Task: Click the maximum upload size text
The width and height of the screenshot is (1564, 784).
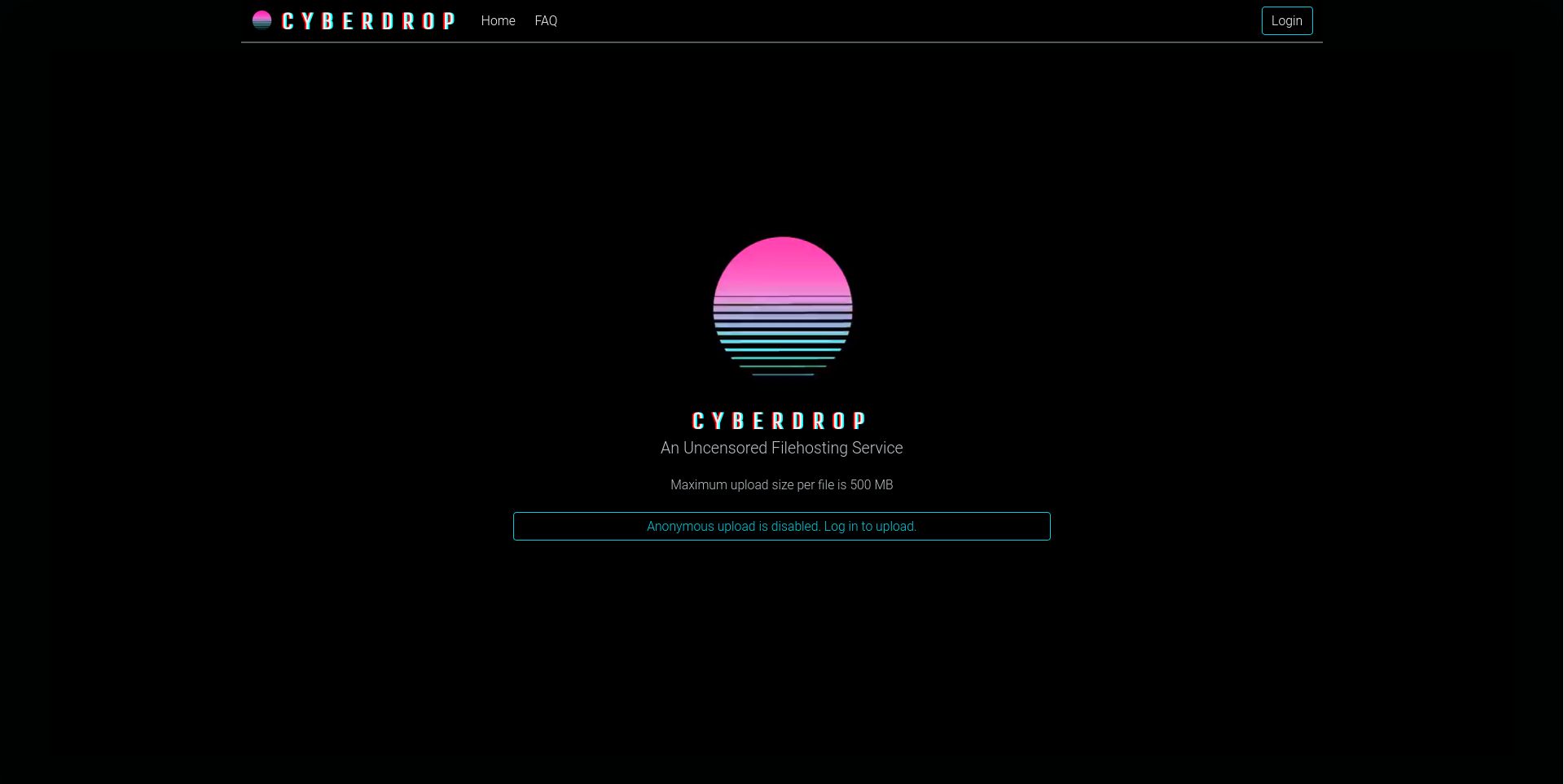Action: (x=781, y=484)
